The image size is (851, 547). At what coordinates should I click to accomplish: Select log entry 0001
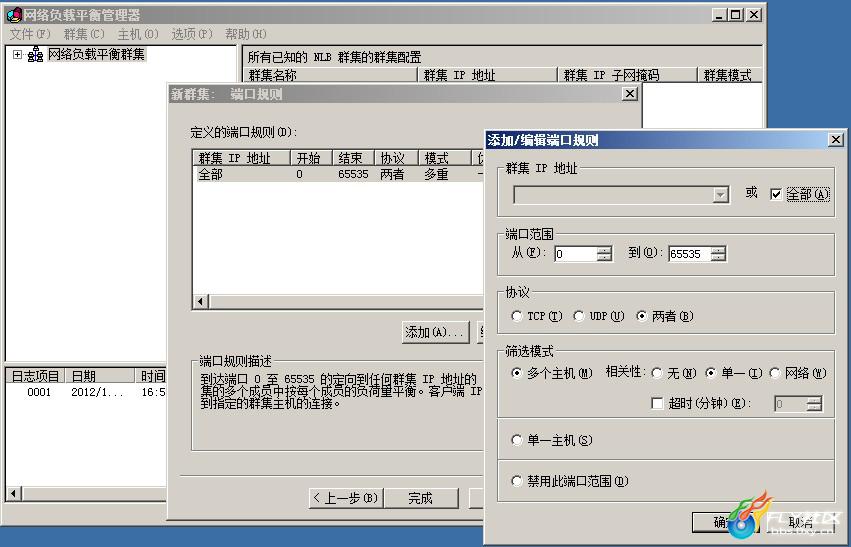point(39,392)
